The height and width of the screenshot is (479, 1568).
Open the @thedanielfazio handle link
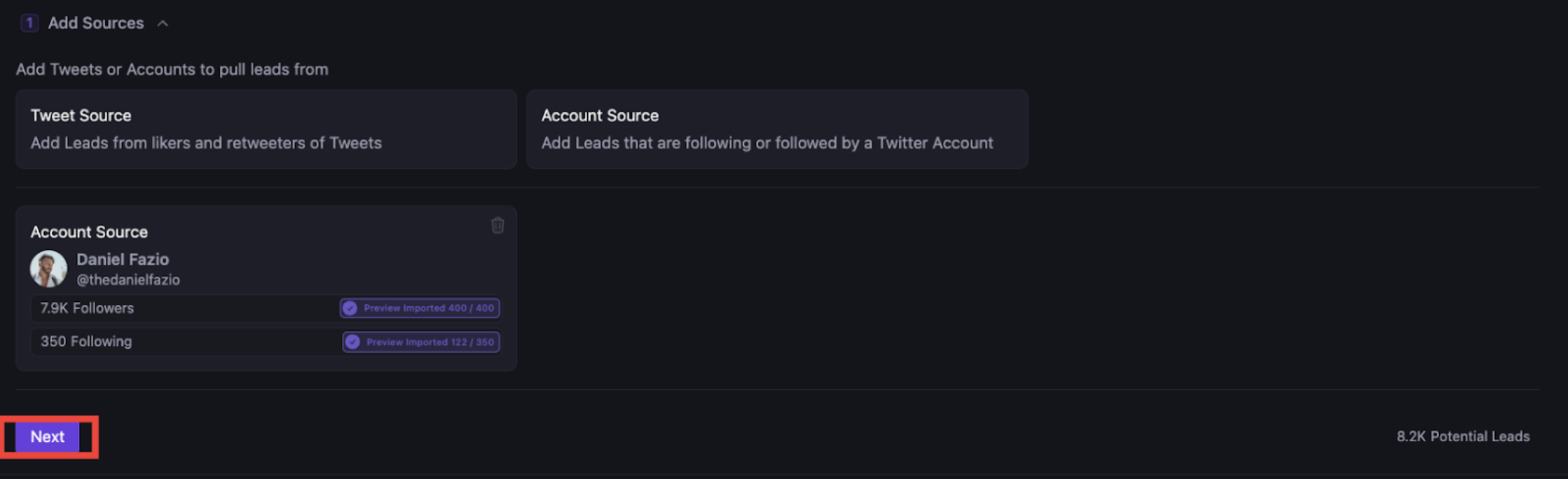[128, 279]
